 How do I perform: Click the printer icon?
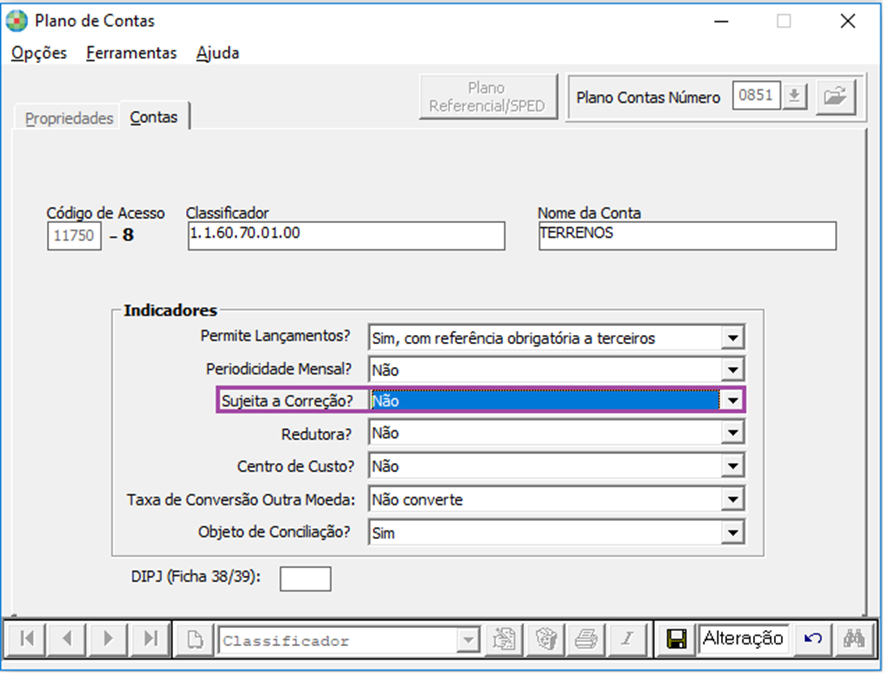[586, 640]
